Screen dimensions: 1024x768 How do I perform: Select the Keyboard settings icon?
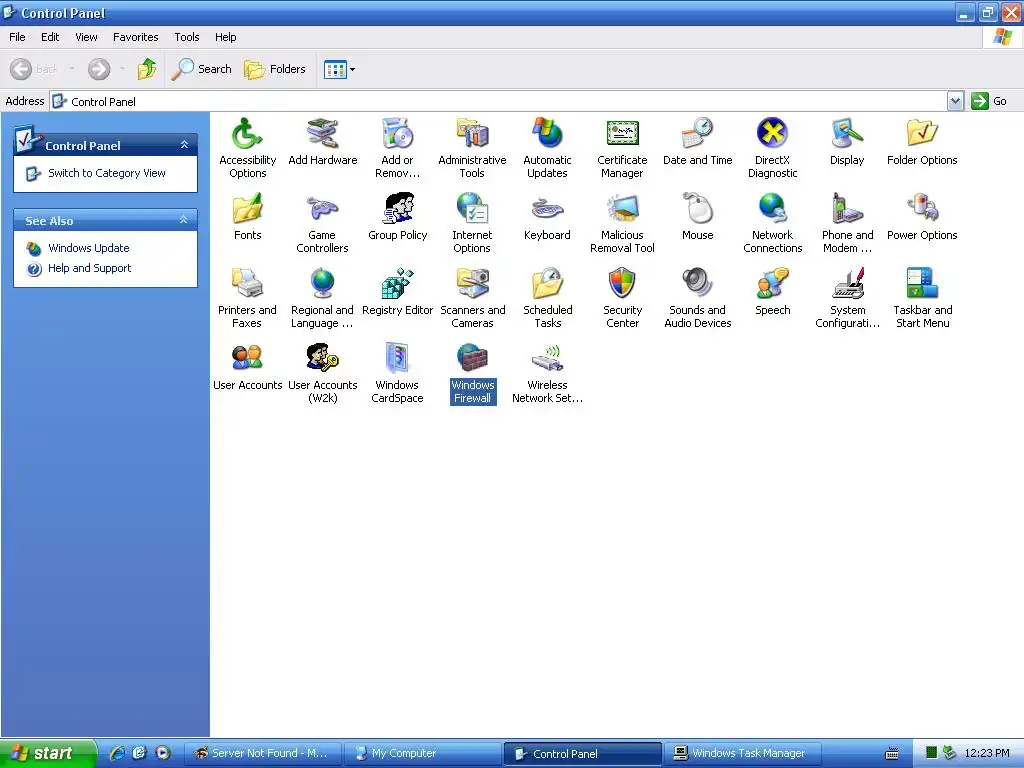547,209
